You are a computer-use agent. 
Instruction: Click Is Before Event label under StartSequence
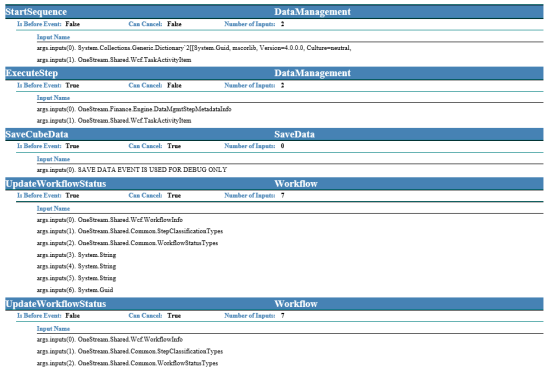pyautogui.click(x=39, y=24)
